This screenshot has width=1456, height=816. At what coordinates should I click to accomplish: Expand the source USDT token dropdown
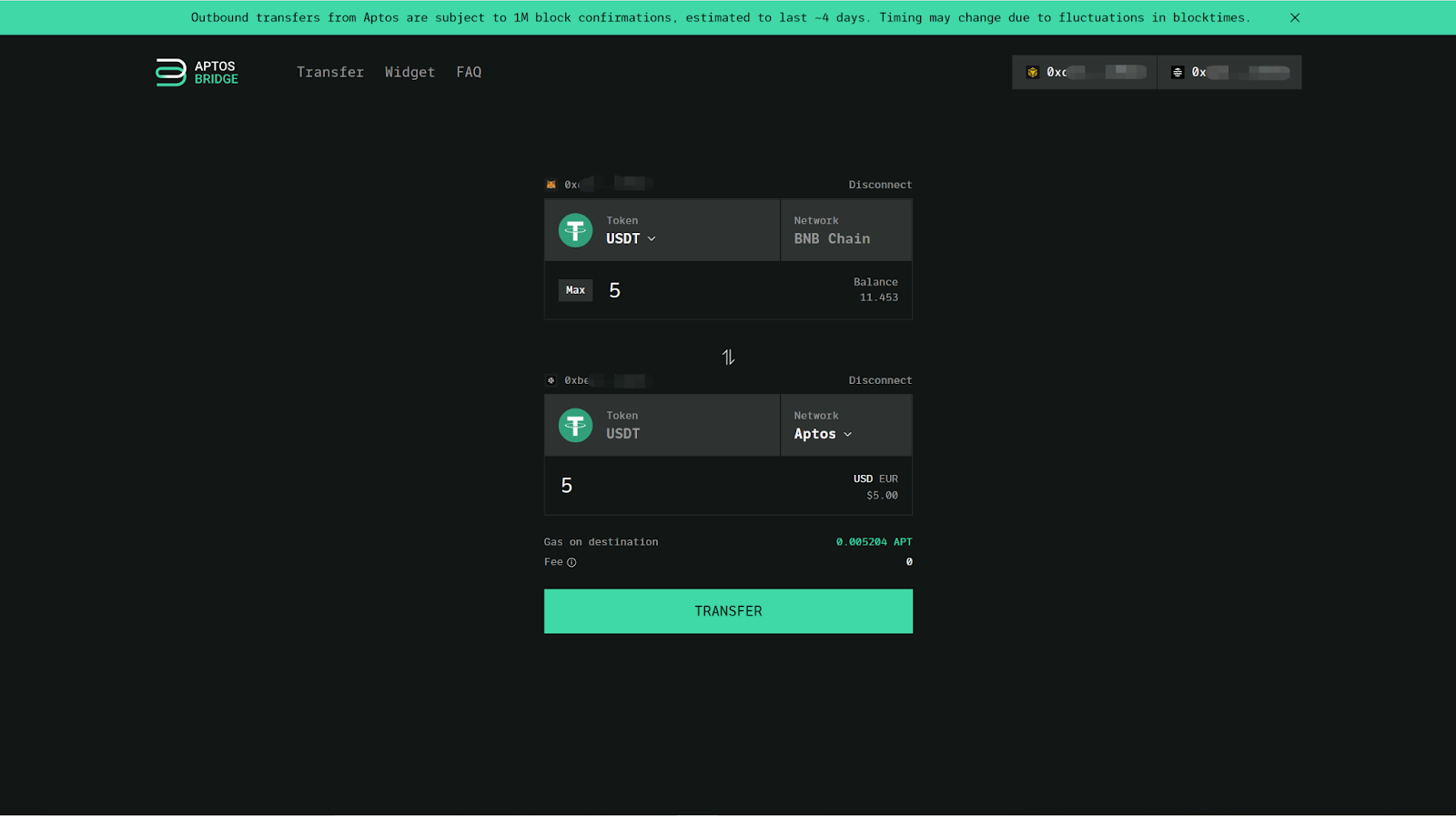tap(632, 238)
